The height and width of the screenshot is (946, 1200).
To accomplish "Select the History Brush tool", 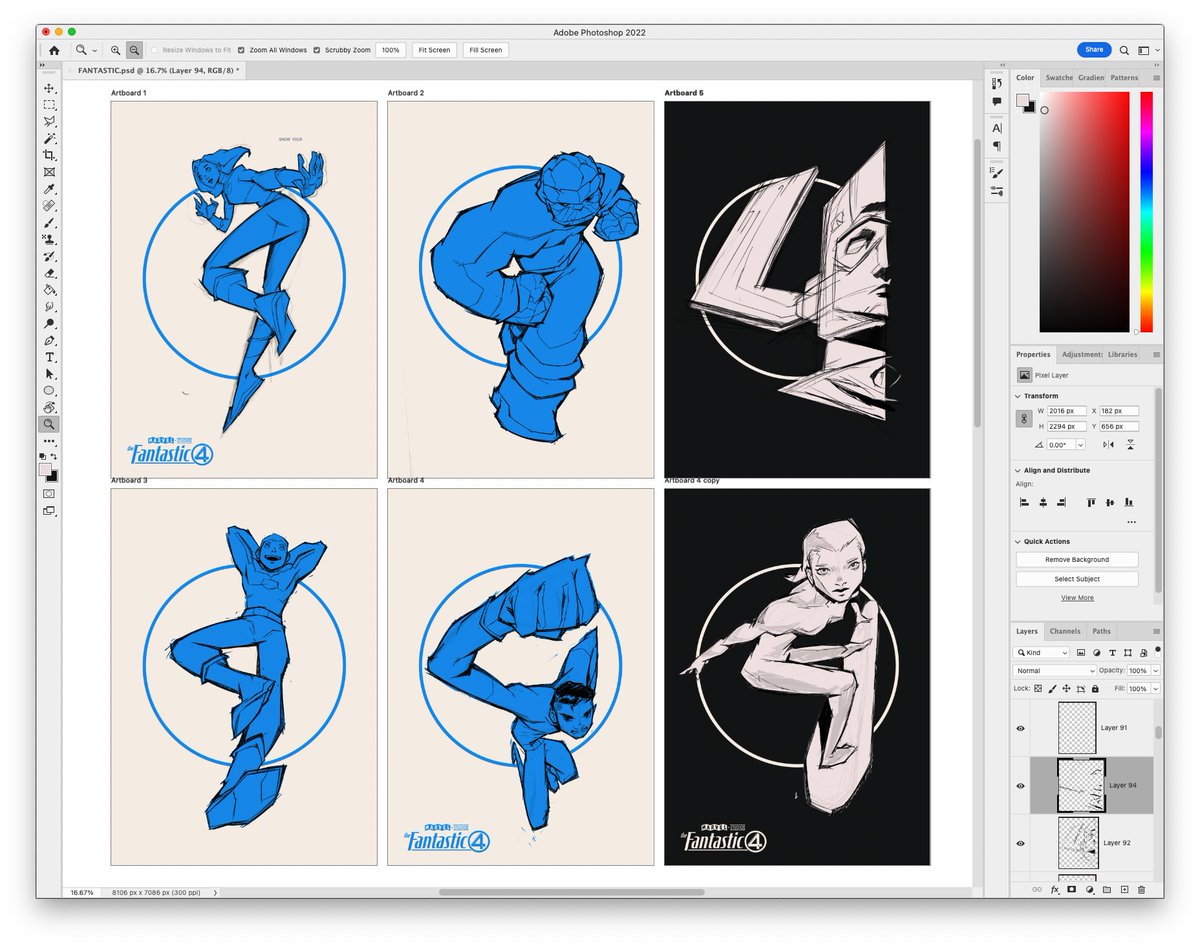I will [49, 257].
